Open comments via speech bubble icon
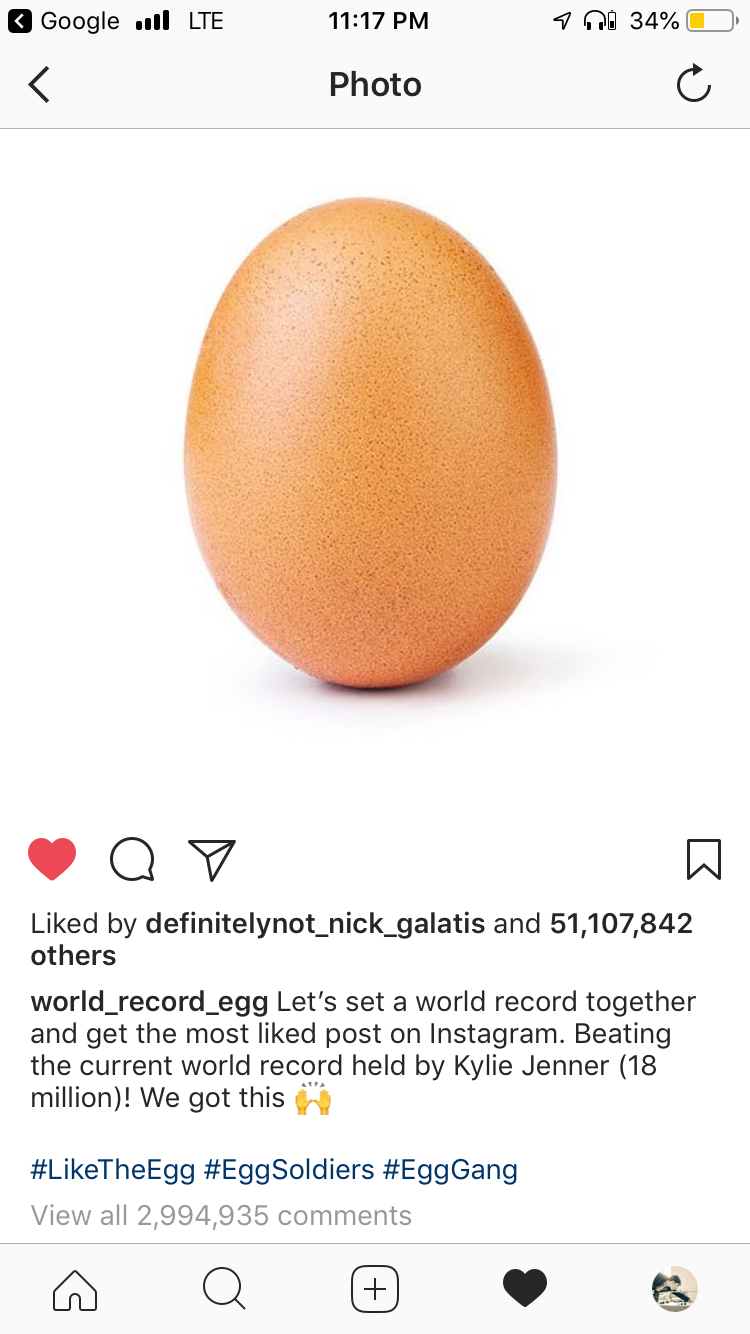The width and height of the screenshot is (750, 1334). [x=132, y=859]
